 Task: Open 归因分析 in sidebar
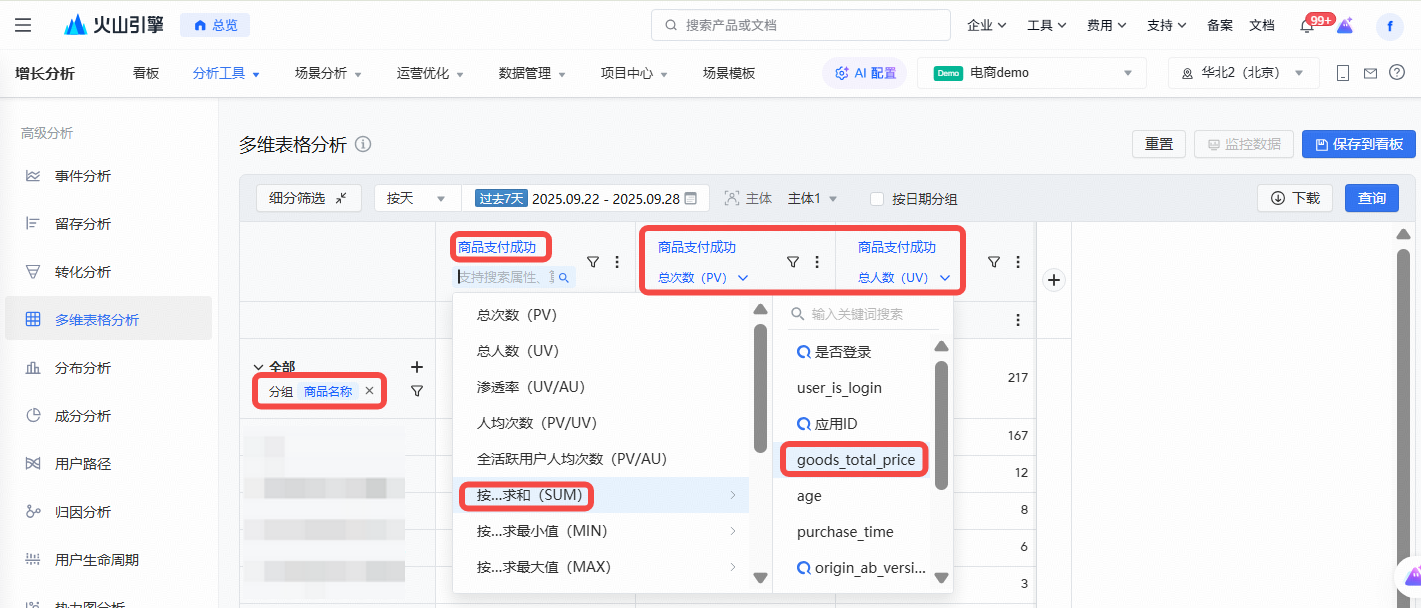click(x=83, y=512)
